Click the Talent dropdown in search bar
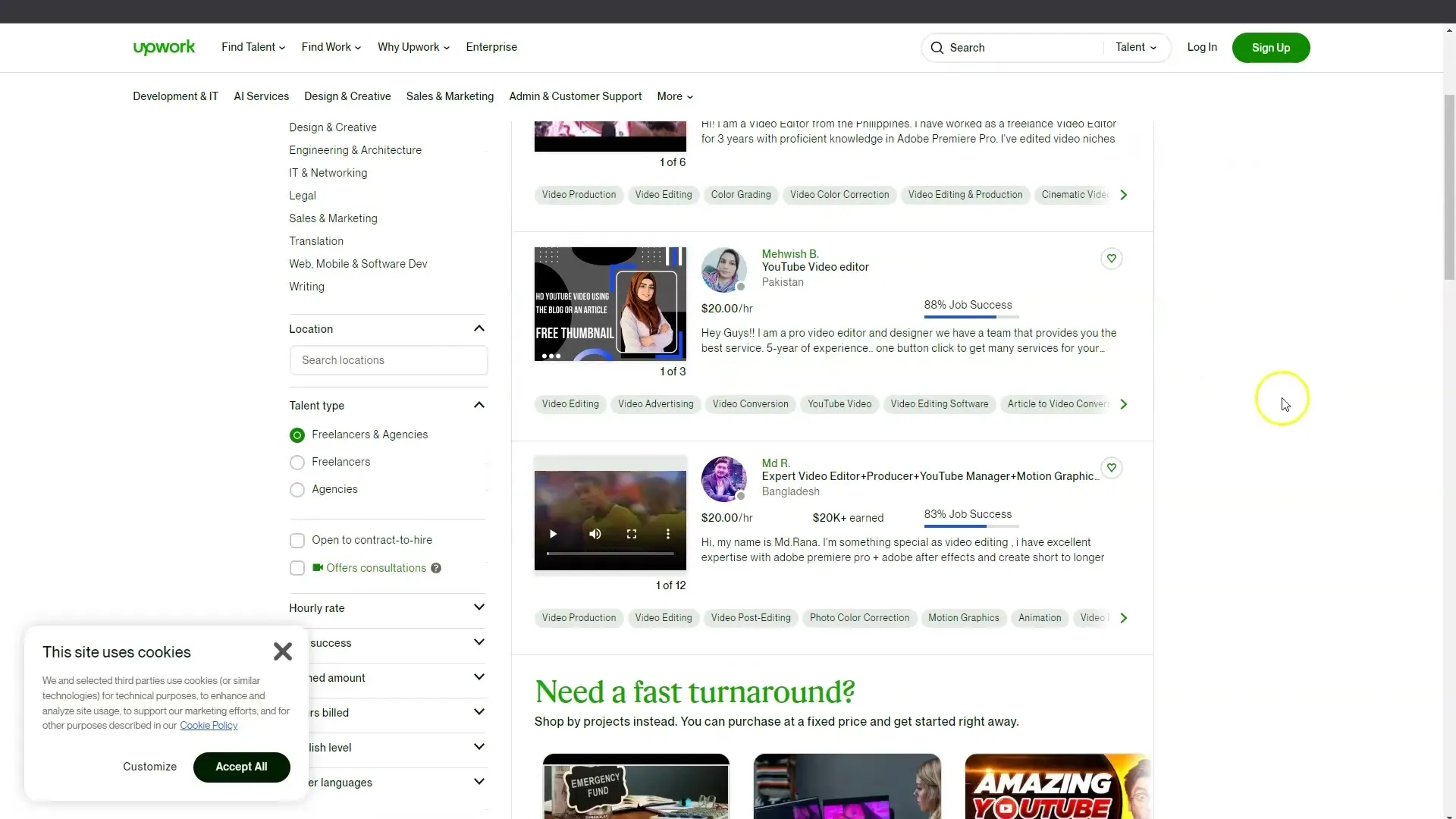 click(x=1136, y=47)
